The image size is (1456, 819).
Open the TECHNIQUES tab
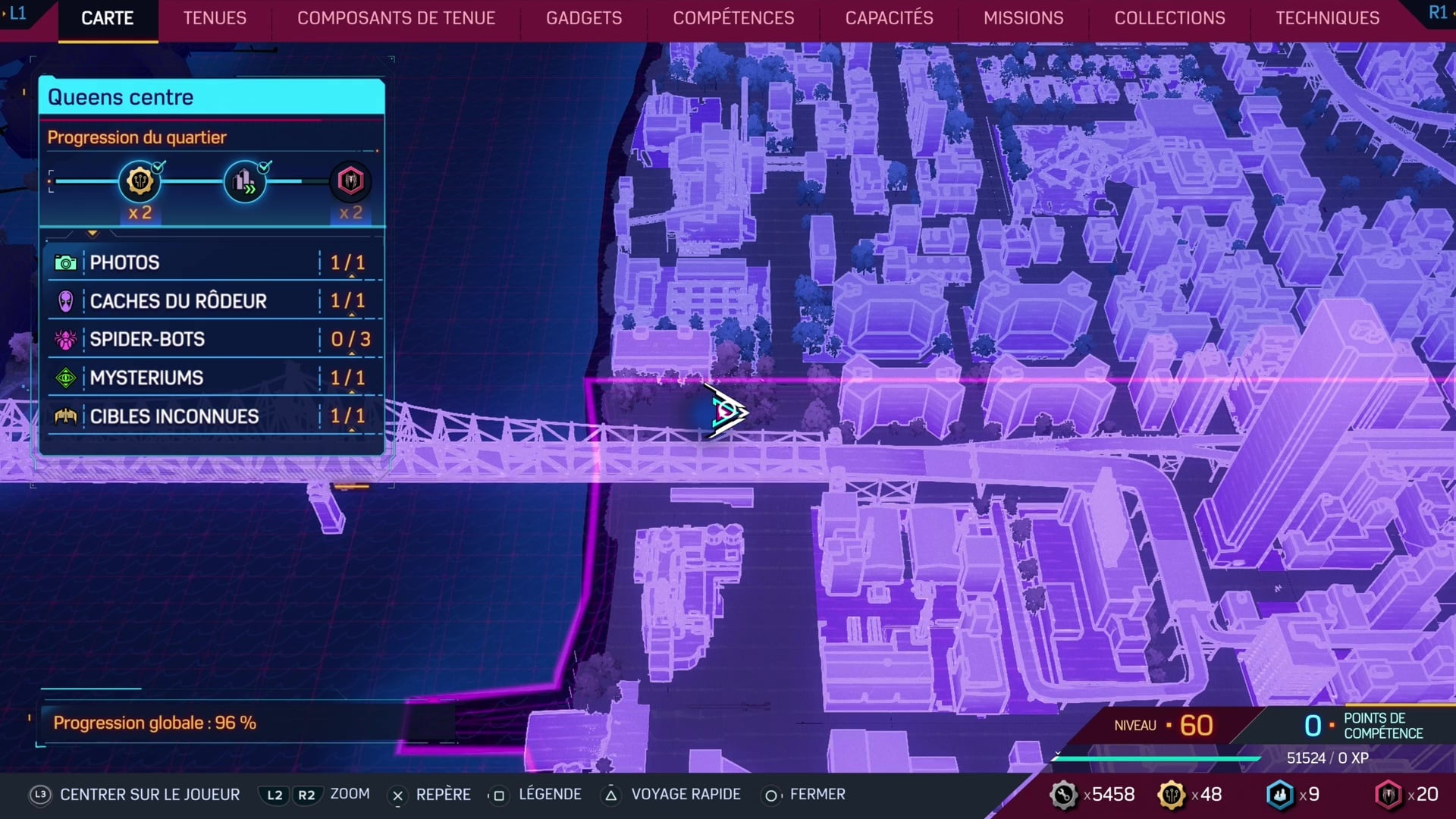(x=1327, y=18)
